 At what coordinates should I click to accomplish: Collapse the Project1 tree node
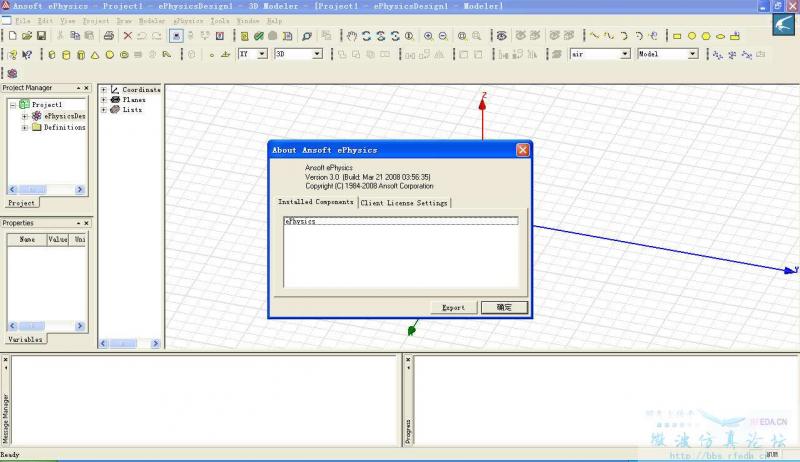pyautogui.click(x=13, y=105)
